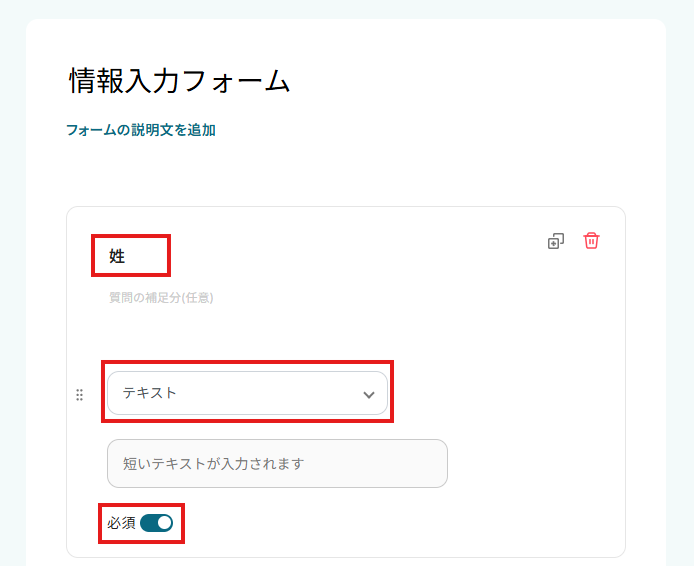Toggle the 必須 required switch off
Image resolution: width=694 pixels, height=566 pixels.
tap(157, 523)
